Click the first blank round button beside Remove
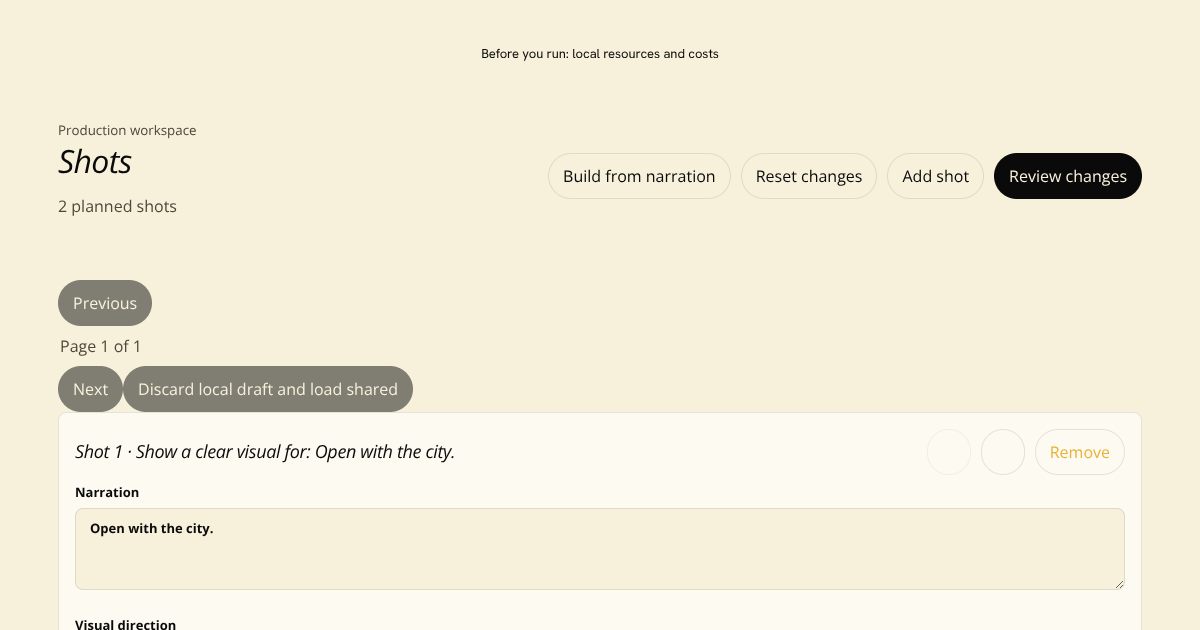This screenshot has height=630, width=1200. pos(949,452)
